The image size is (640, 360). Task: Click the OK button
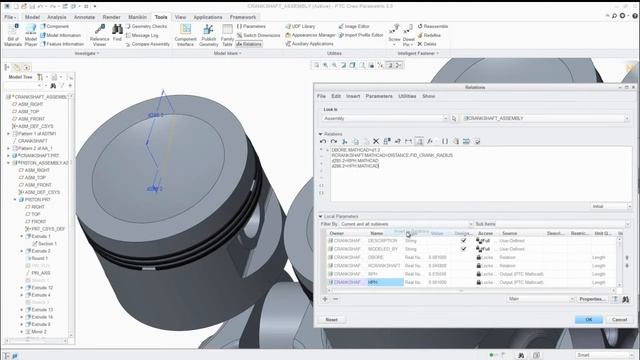tap(589, 320)
